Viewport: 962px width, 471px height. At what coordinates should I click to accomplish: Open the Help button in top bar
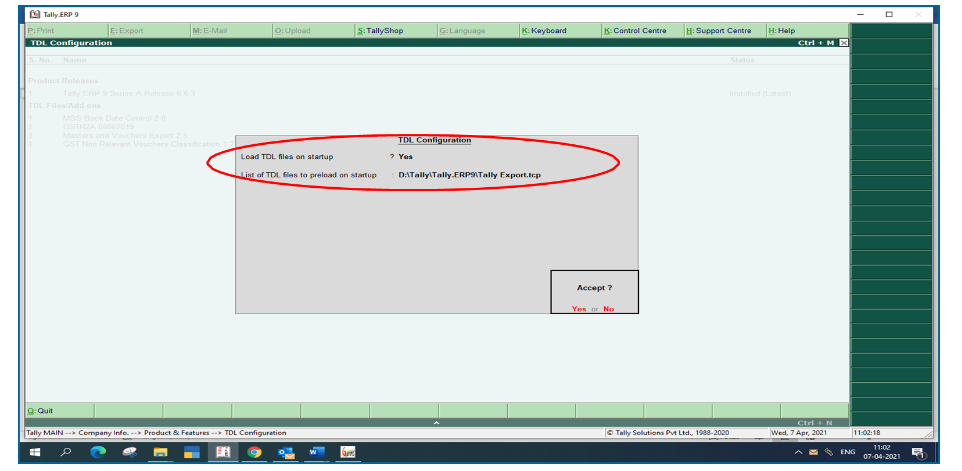click(x=807, y=31)
